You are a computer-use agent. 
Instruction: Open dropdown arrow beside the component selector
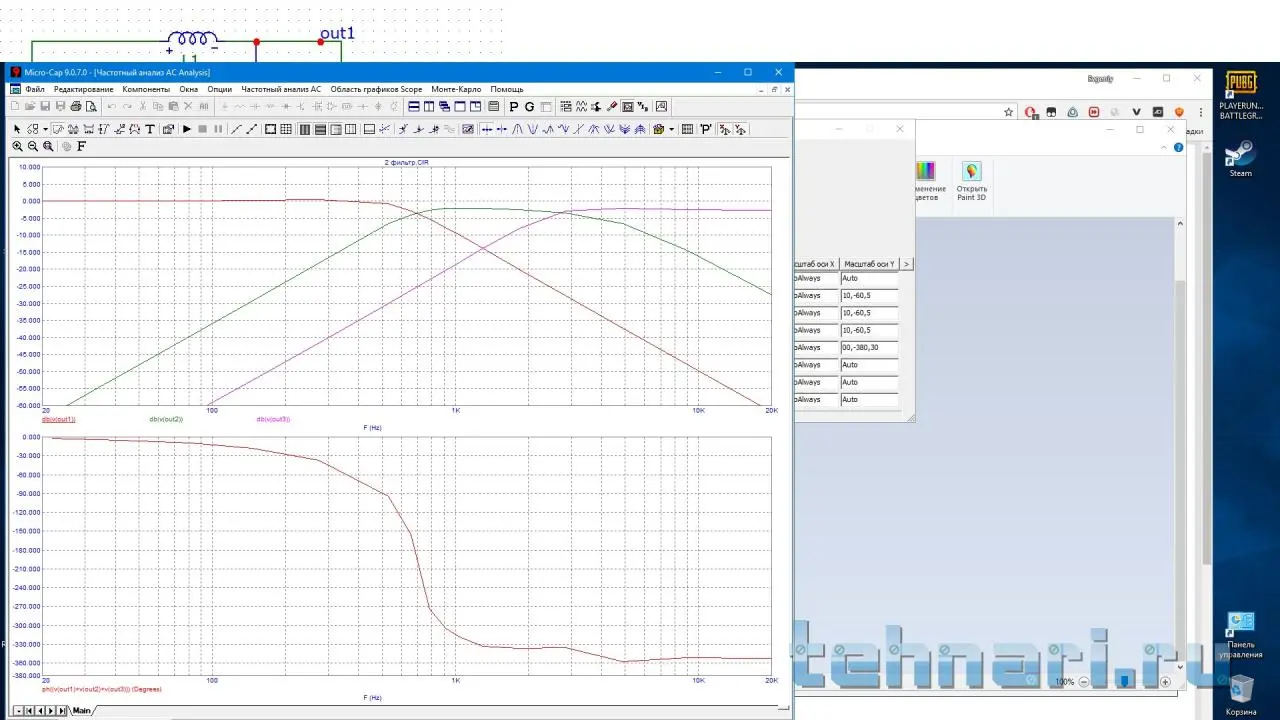[45, 129]
